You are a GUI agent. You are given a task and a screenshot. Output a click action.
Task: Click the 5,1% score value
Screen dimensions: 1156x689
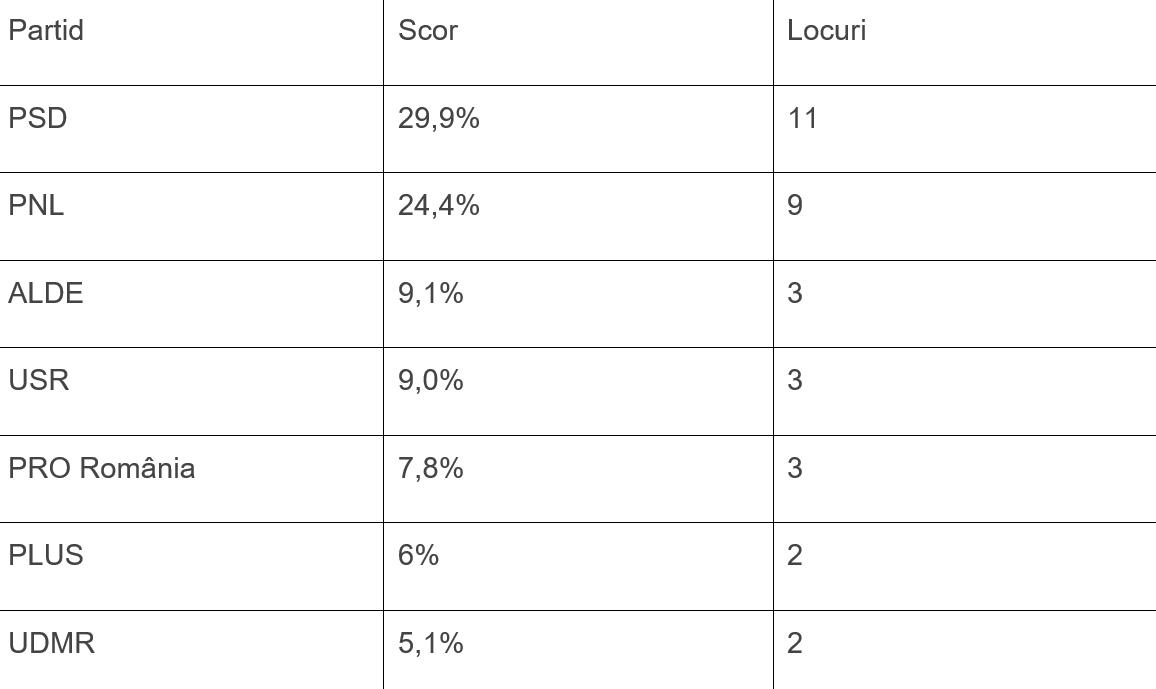pos(431,643)
